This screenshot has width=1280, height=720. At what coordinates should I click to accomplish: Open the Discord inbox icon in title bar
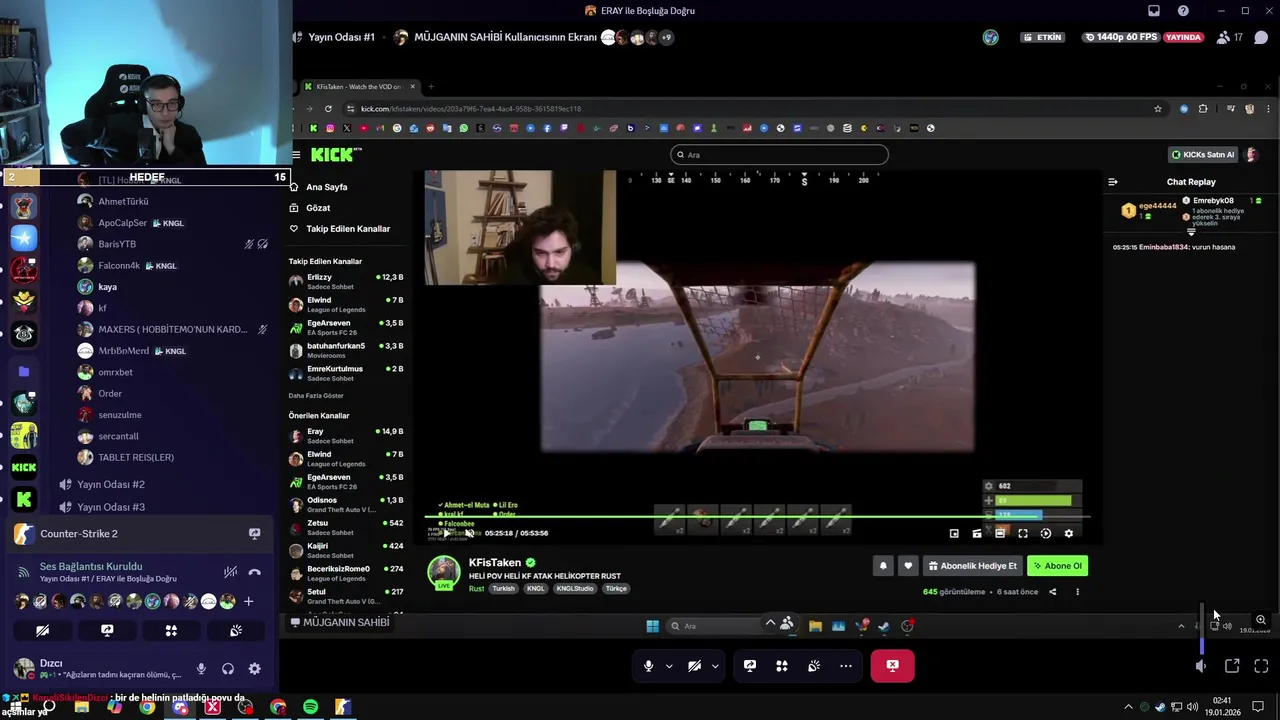(x=1153, y=11)
